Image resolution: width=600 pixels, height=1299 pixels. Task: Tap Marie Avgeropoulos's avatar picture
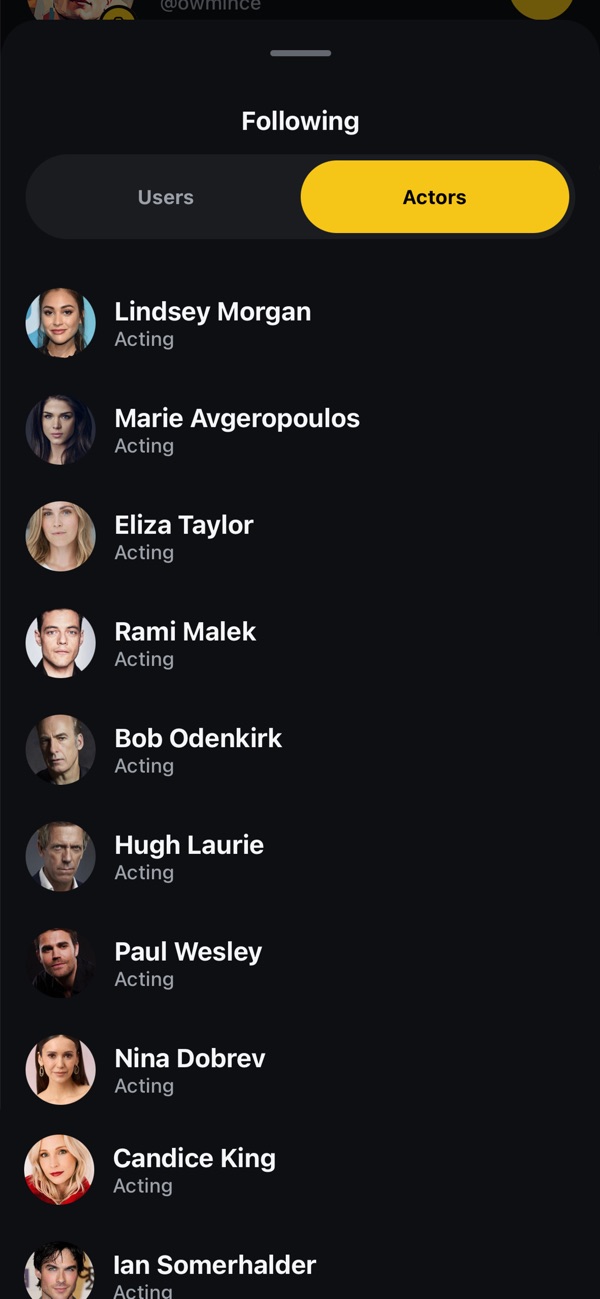[60, 430]
